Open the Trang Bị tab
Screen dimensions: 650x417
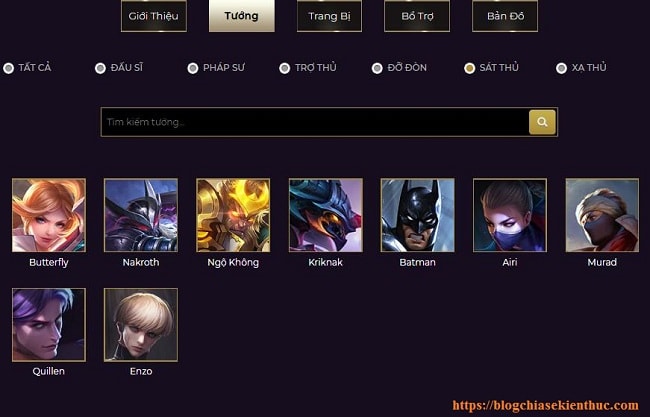click(x=329, y=16)
